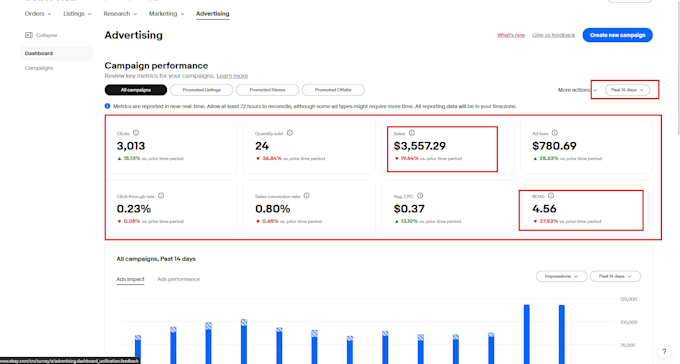Select the Promoted Offsite filter
Viewport: 680px width, 364px height.
tap(333, 90)
